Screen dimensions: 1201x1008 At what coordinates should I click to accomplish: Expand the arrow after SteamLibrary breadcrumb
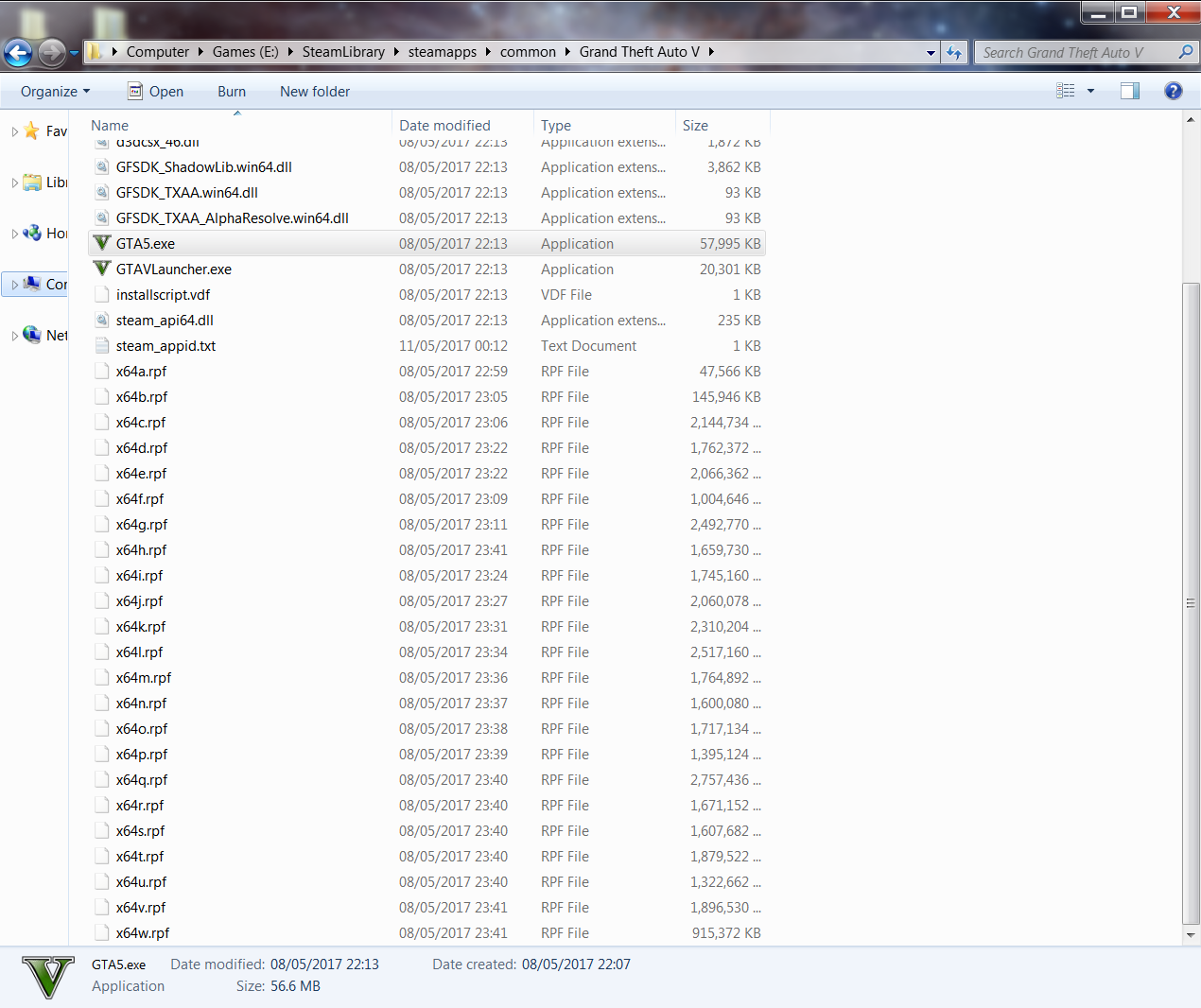point(396,52)
